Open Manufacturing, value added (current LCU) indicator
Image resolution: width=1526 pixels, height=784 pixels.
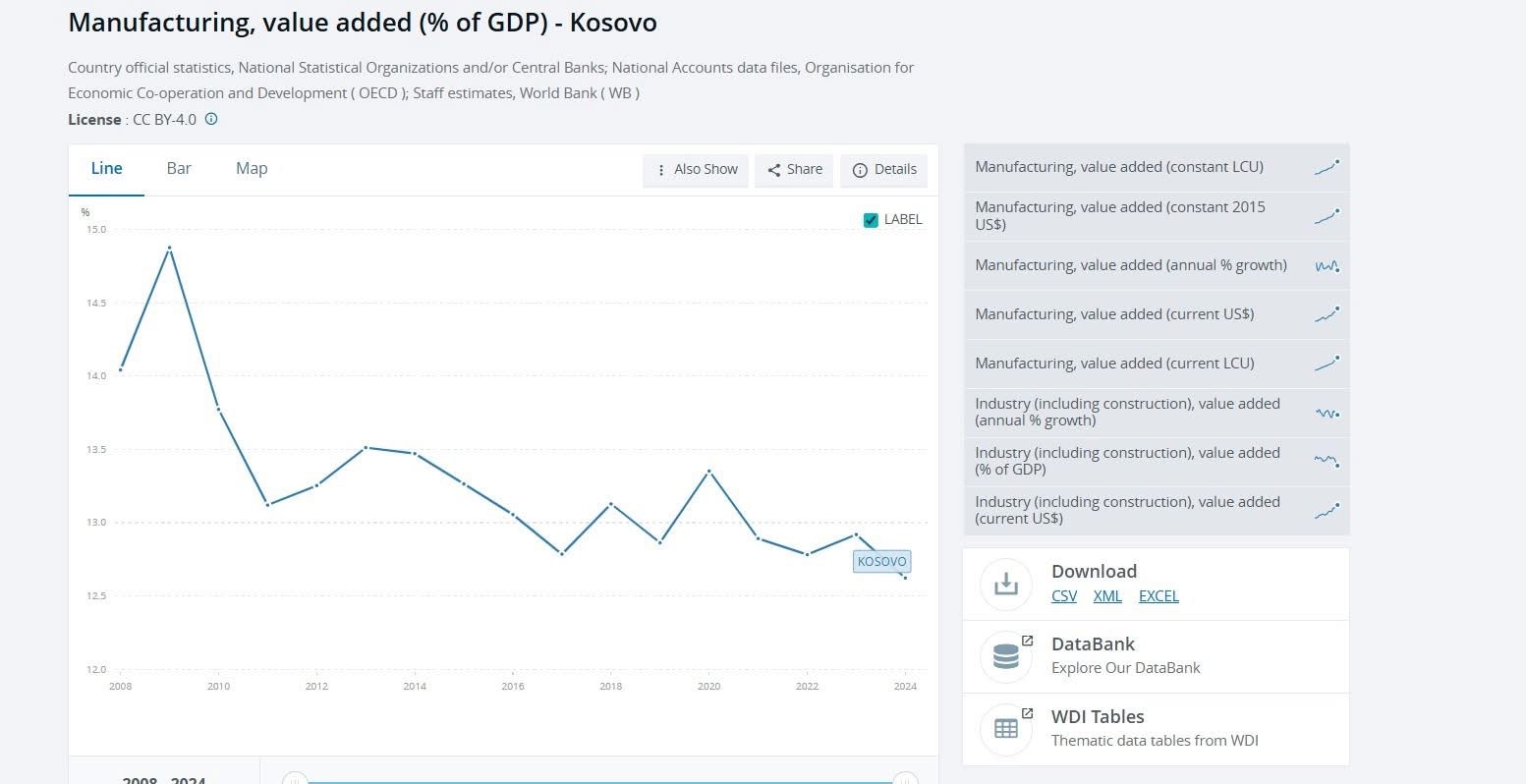pos(1114,364)
